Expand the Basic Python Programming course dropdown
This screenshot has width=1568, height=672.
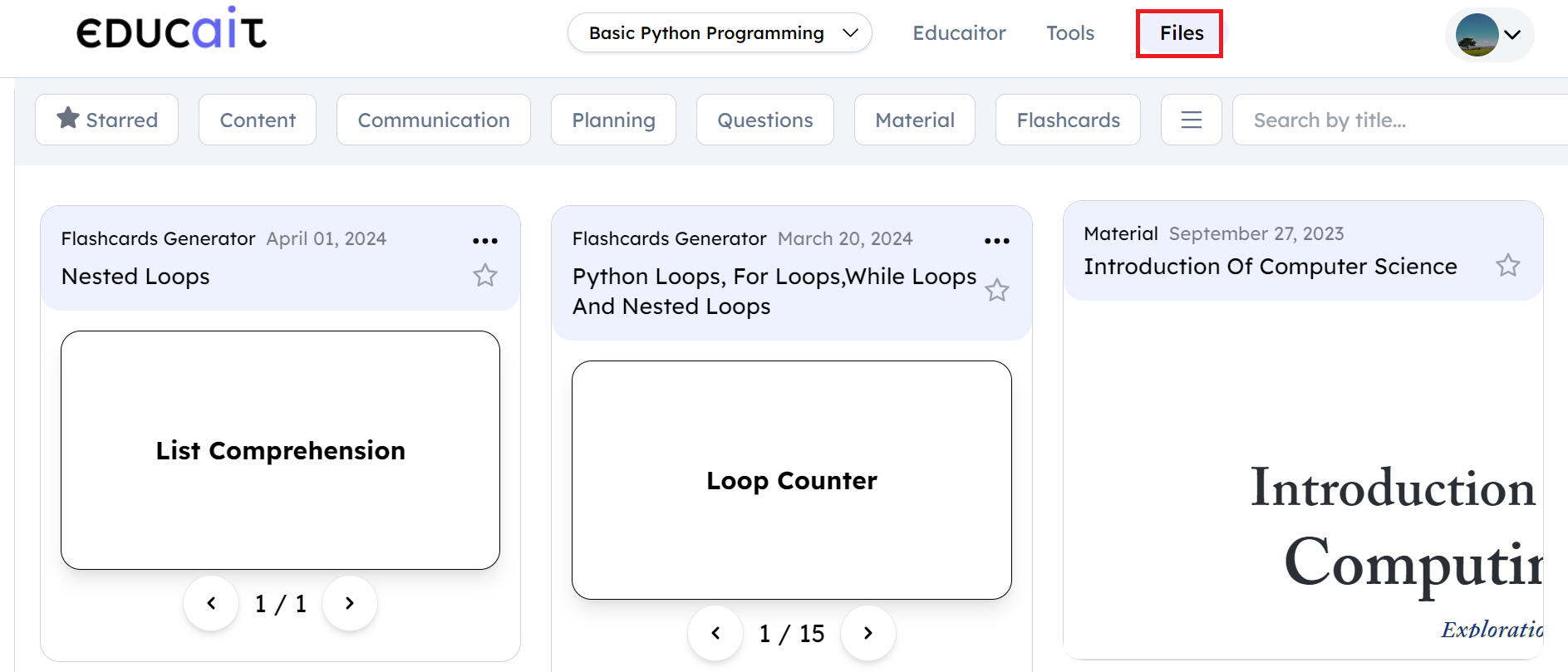[x=720, y=33]
